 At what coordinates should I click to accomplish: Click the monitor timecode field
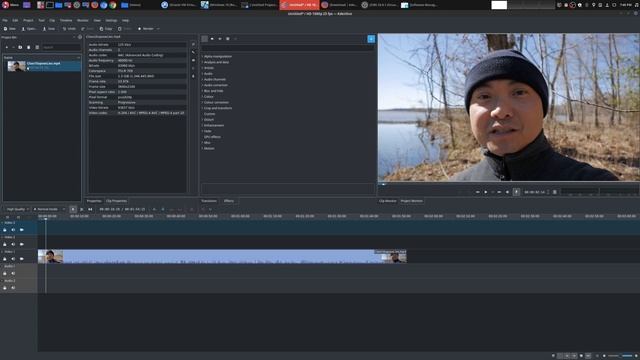[535, 192]
